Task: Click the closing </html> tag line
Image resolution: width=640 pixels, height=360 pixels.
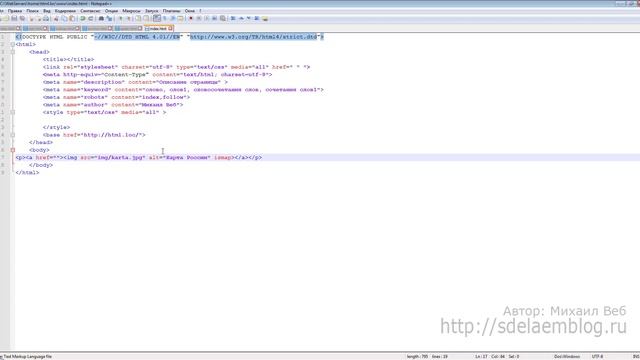Action: point(27,173)
